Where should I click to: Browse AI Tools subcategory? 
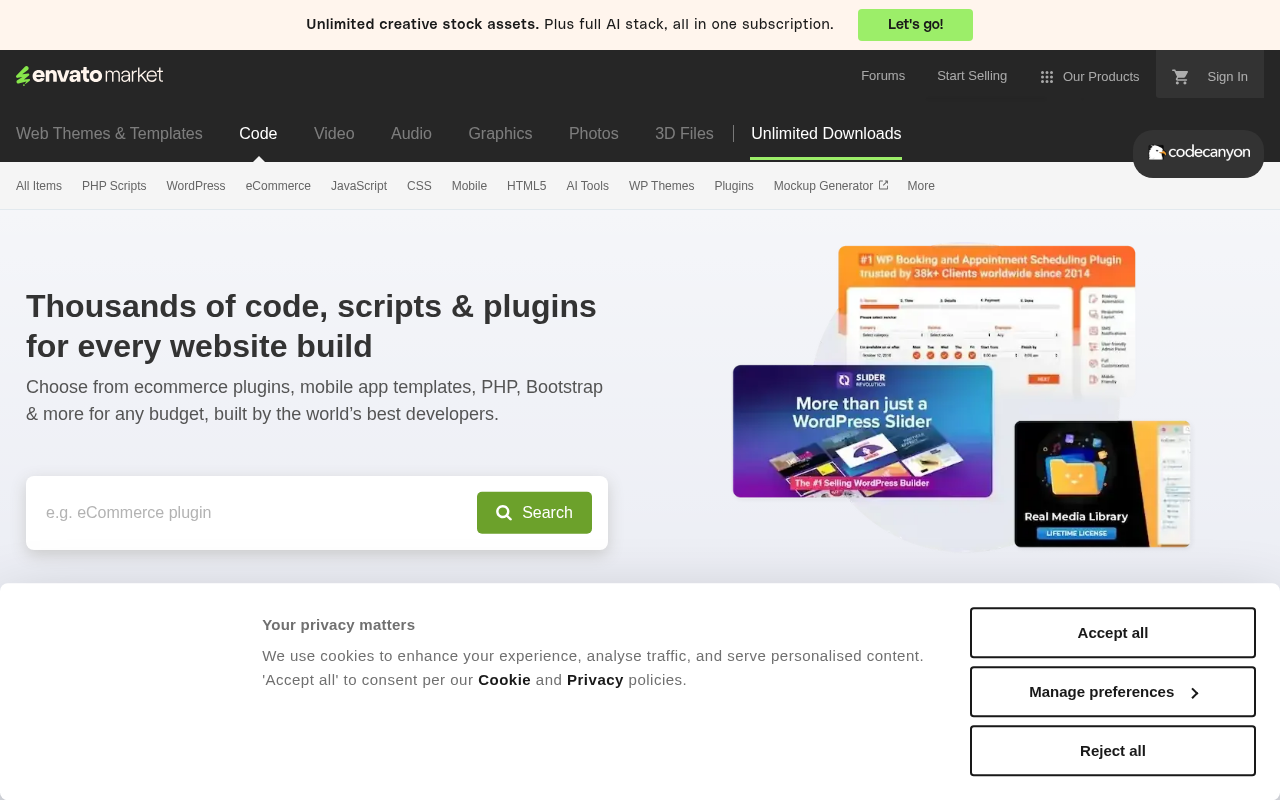click(x=588, y=186)
